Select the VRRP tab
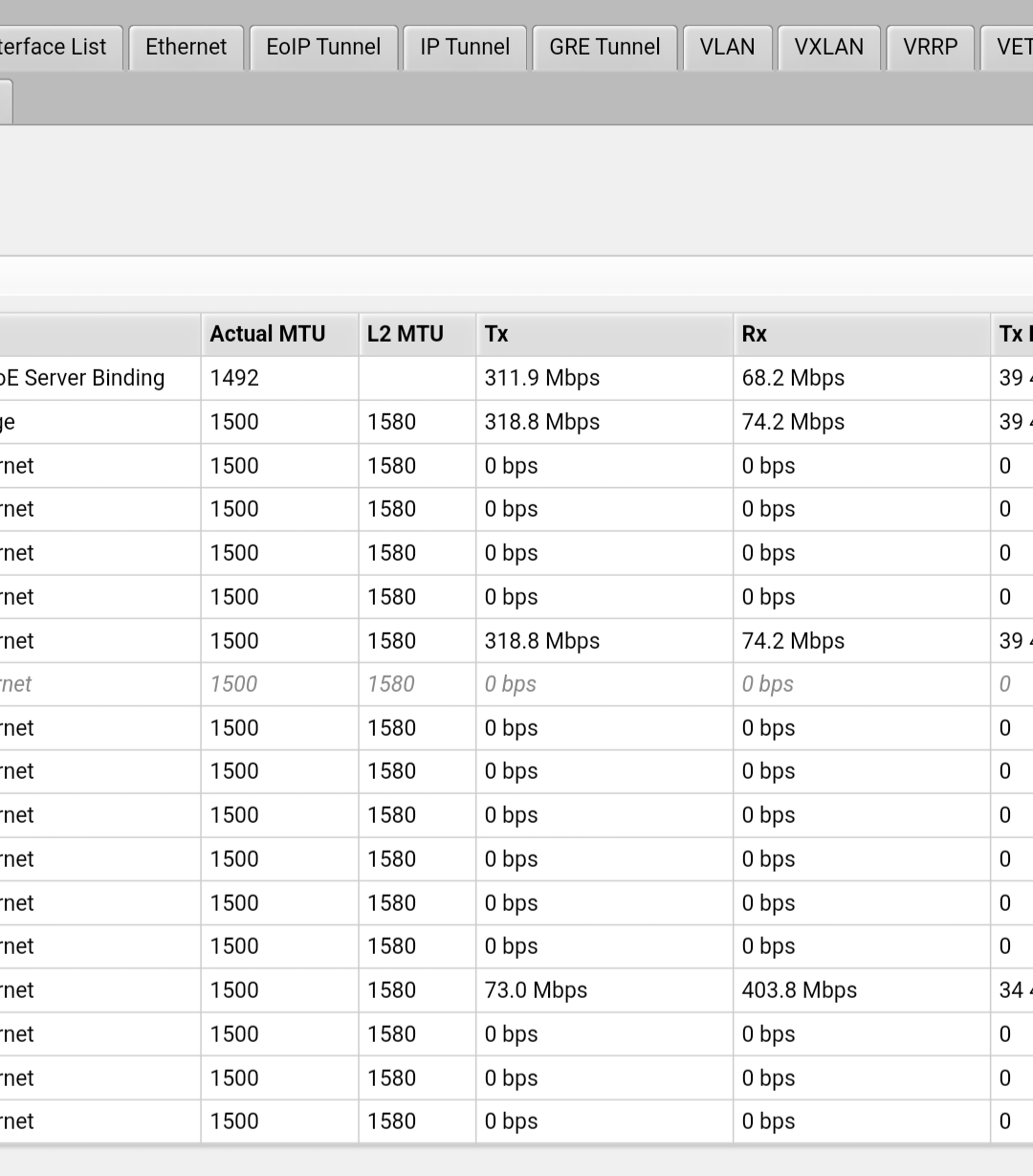This screenshot has width=1033, height=1176. [x=930, y=46]
